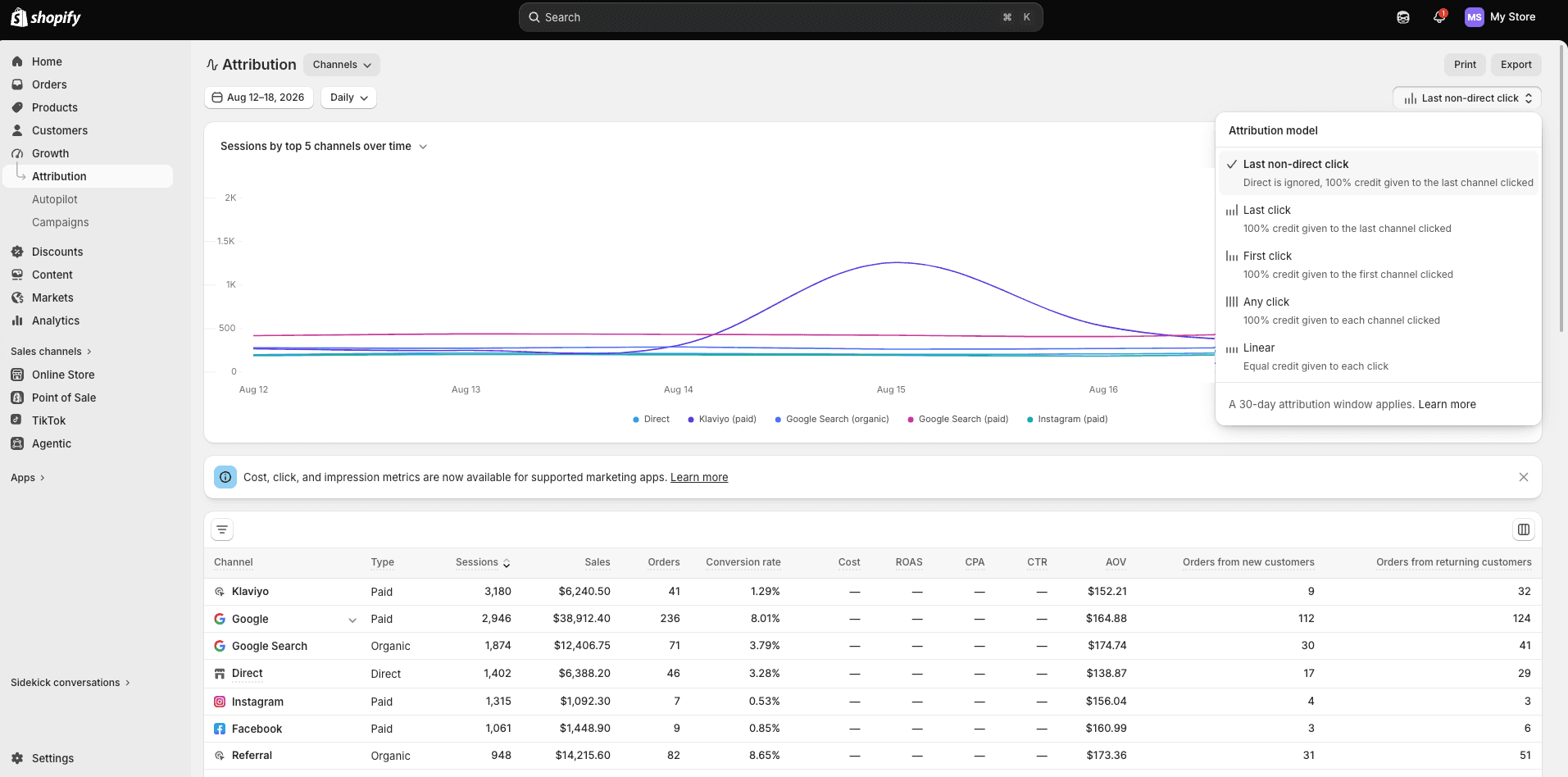Click the Direct channel store icon
1568x777 pixels.
[220, 674]
